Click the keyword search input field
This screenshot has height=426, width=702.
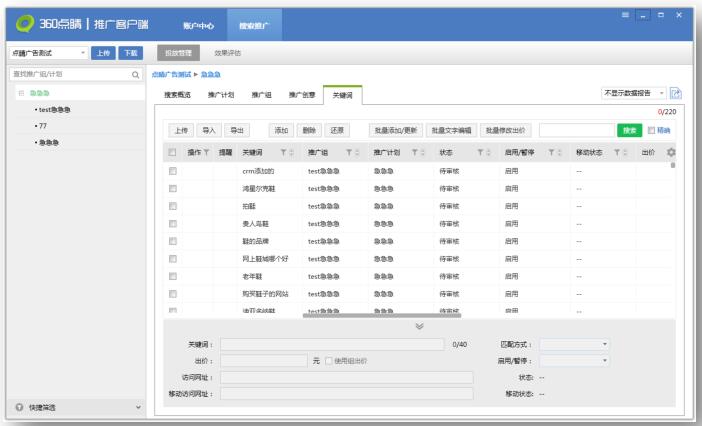[576, 130]
